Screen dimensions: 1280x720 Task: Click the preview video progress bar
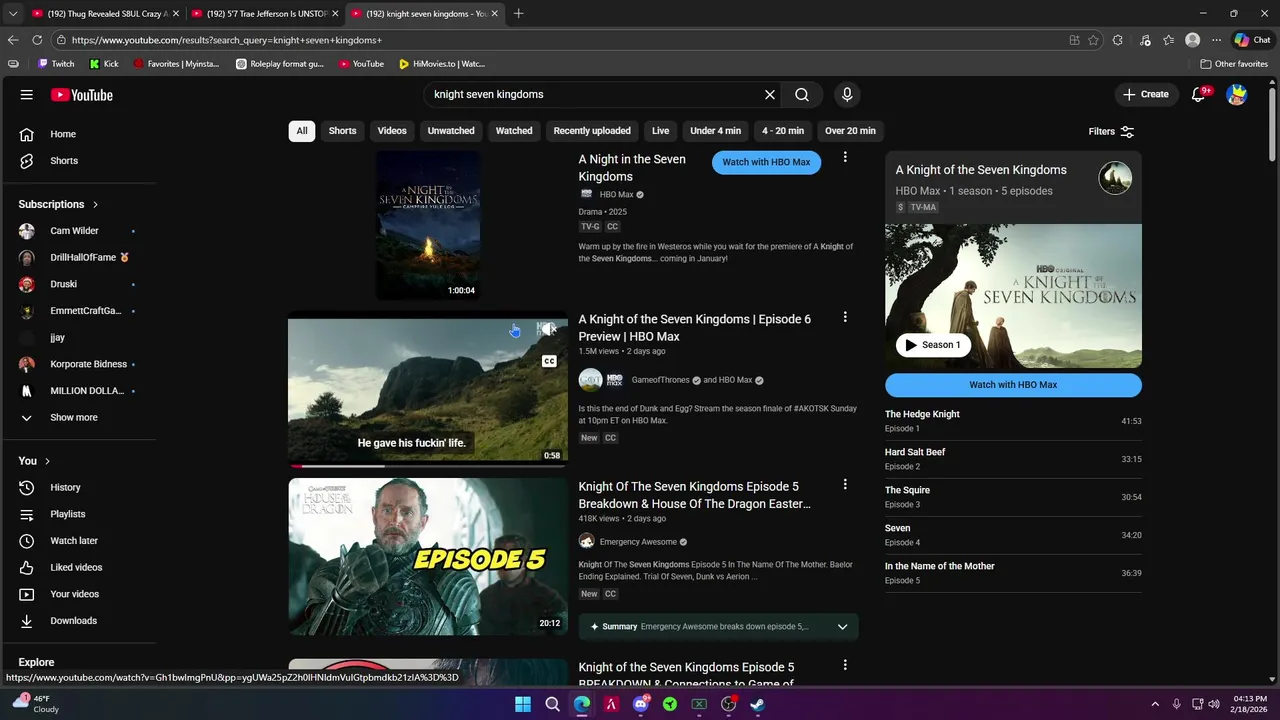[x=428, y=466]
